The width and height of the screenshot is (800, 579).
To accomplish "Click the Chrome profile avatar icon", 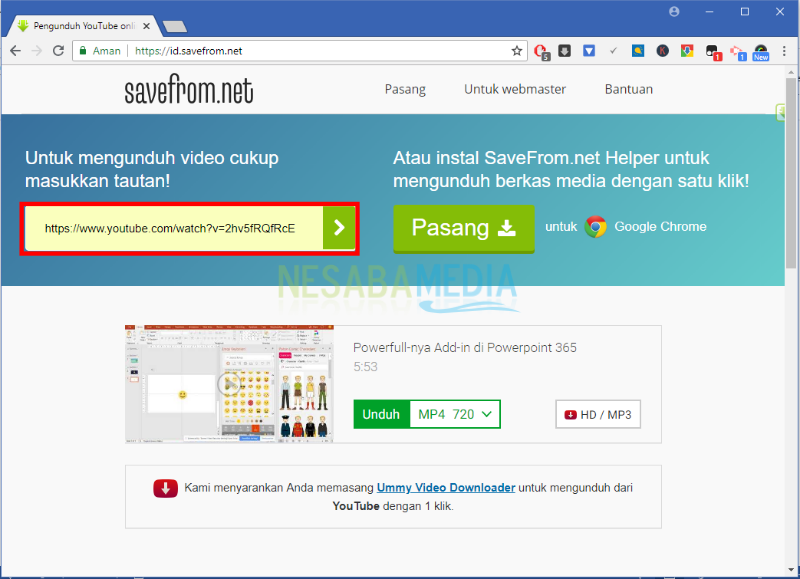I will tap(674, 11).
